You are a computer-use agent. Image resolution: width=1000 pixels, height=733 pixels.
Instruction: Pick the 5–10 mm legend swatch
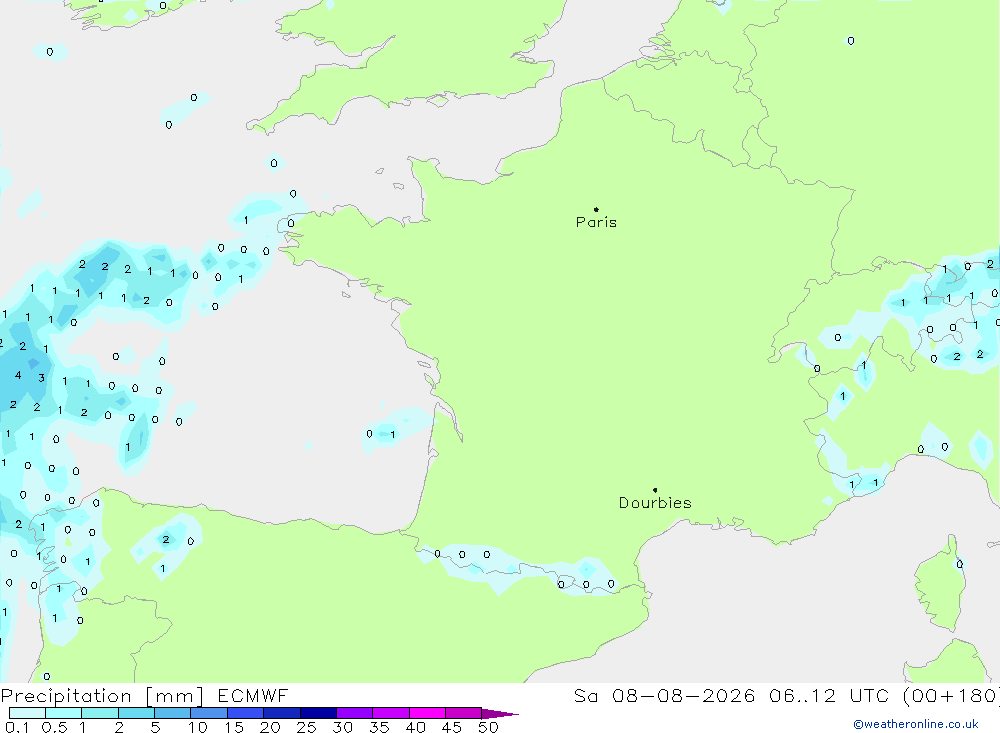(173, 713)
